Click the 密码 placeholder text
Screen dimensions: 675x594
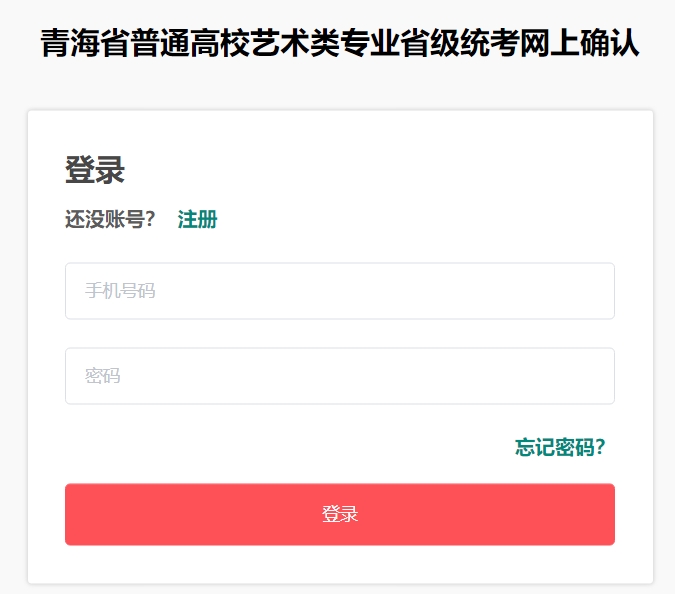click(x=103, y=376)
